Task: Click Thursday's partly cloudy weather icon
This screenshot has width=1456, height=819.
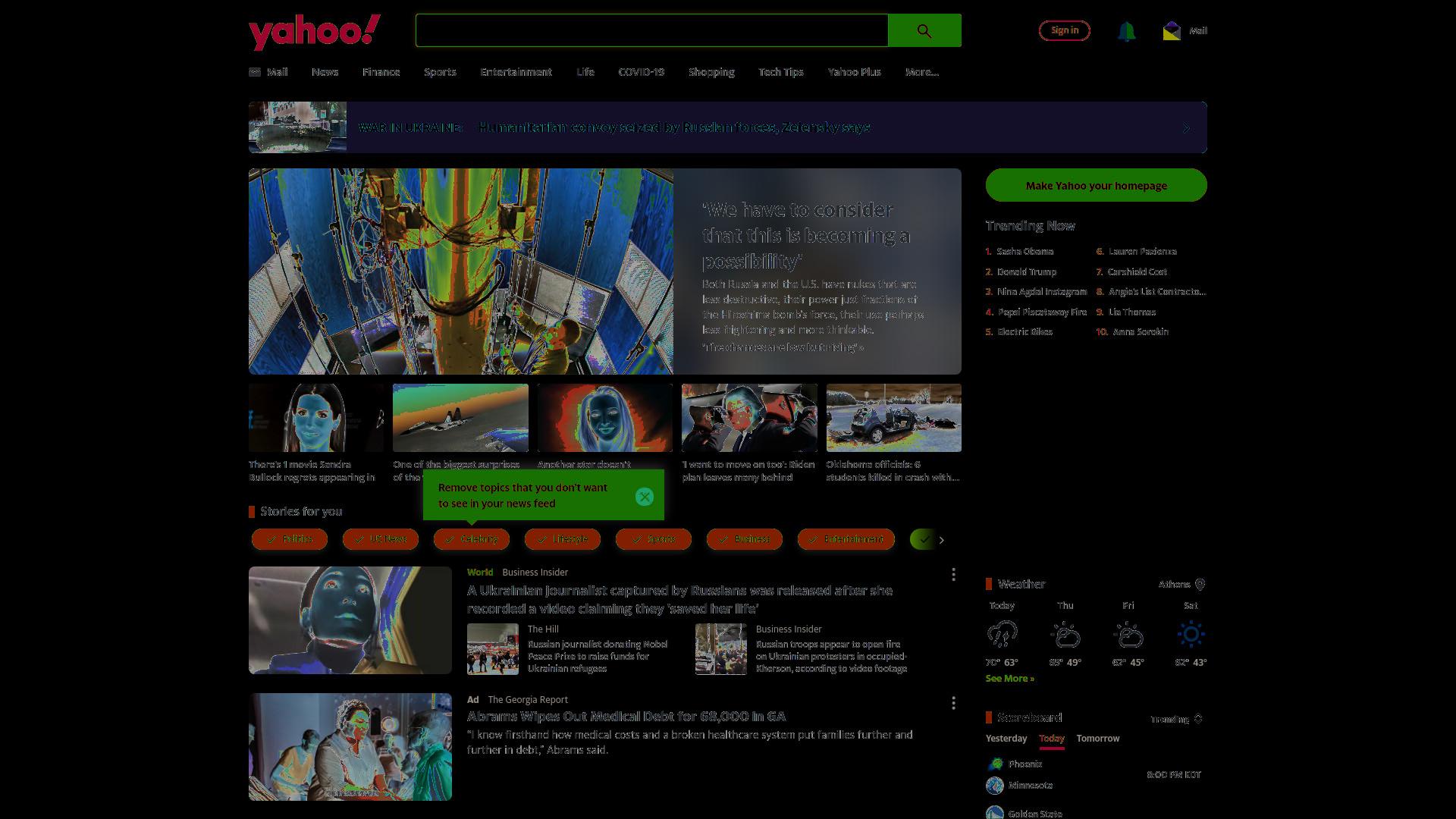Action: (1065, 634)
